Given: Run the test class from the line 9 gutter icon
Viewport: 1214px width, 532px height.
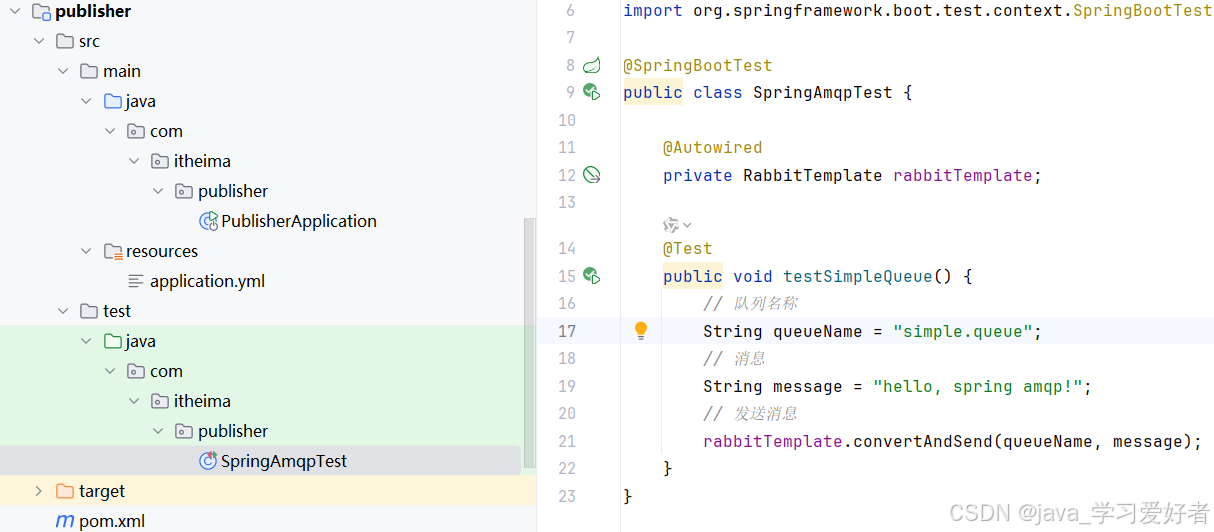Looking at the screenshot, I should (592, 92).
